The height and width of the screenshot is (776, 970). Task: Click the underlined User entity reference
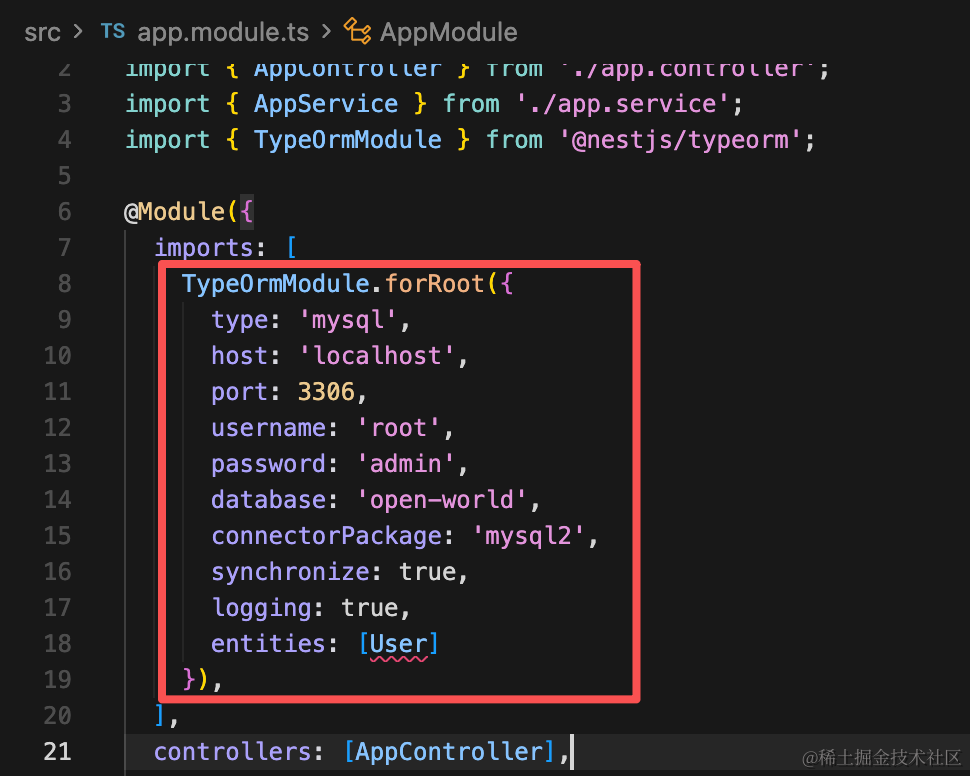coord(398,644)
